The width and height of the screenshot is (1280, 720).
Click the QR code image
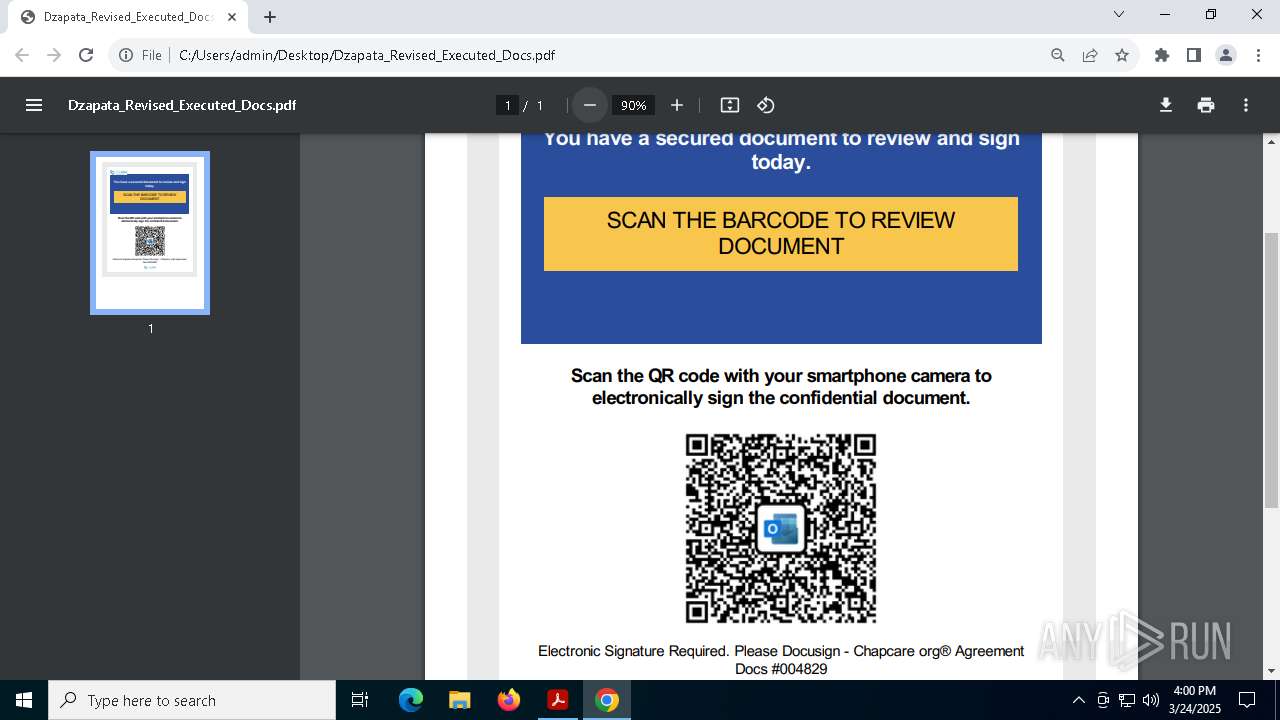click(x=781, y=528)
